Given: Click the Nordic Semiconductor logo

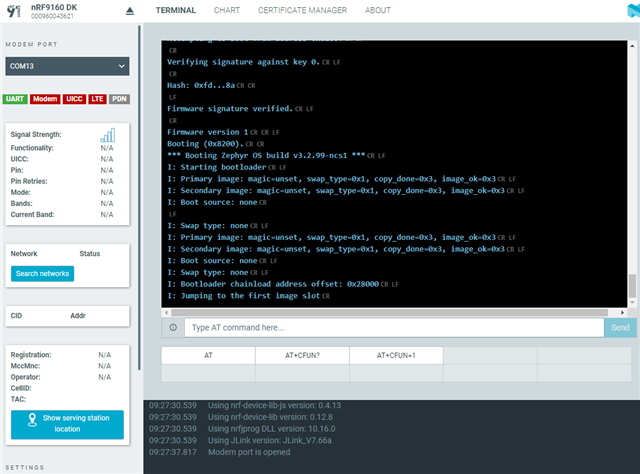Looking at the screenshot, I should pos(633,11).
